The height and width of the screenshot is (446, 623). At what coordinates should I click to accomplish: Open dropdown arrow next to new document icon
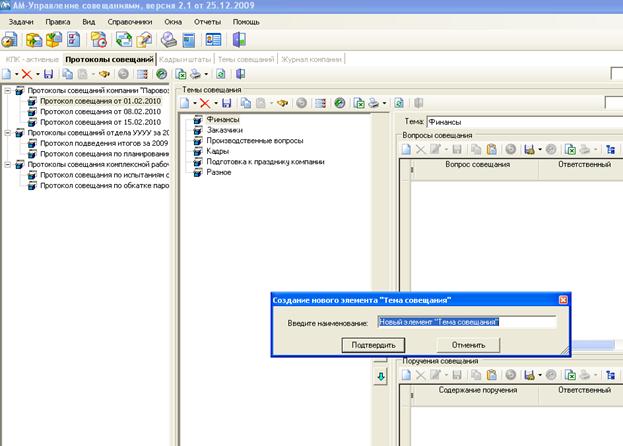(x=14, y=74)
